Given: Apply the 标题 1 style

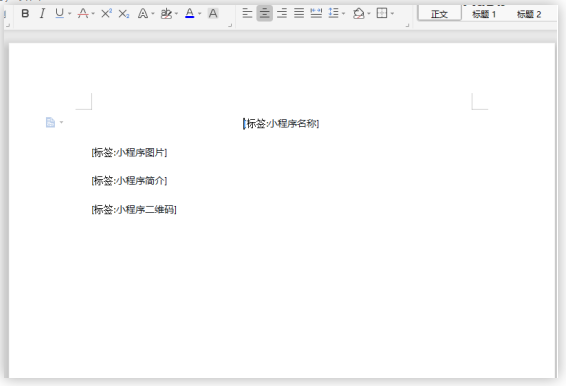Looking at the screenshot, I should (484, 14).
